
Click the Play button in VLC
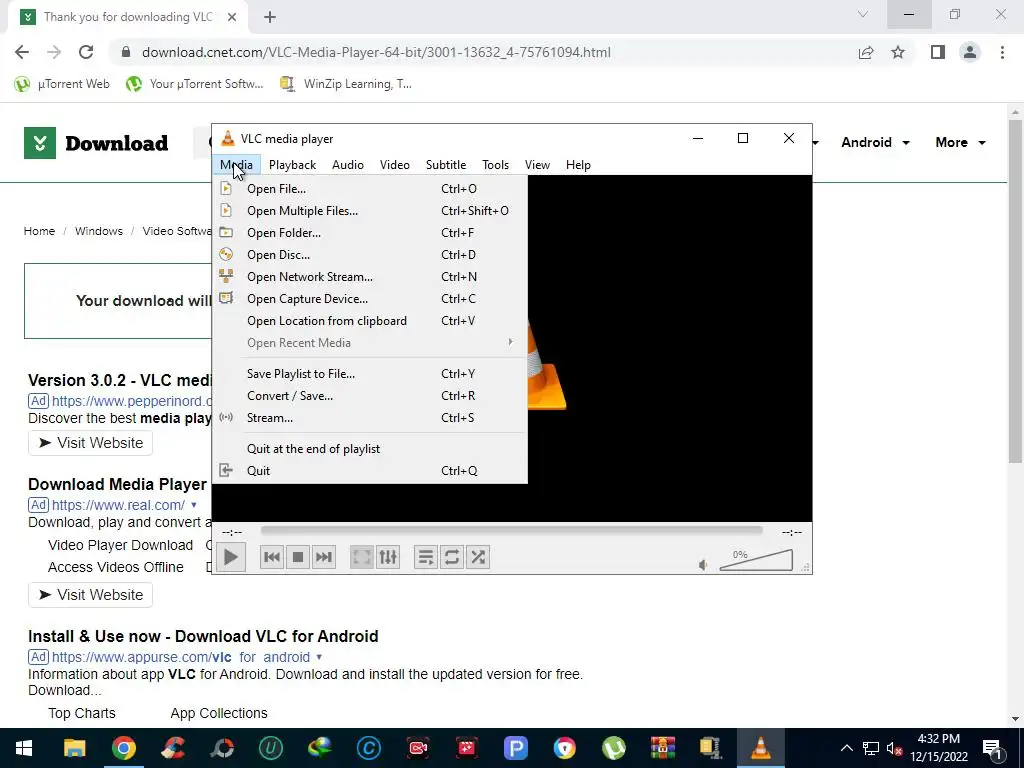click(x=231, y=557)
